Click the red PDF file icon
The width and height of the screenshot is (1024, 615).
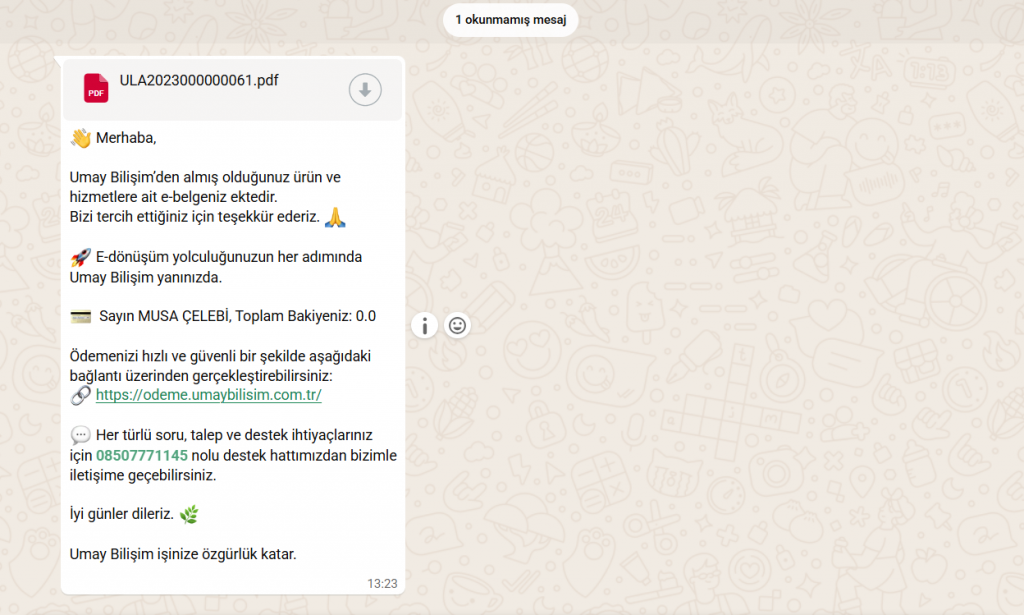point(96,89)
